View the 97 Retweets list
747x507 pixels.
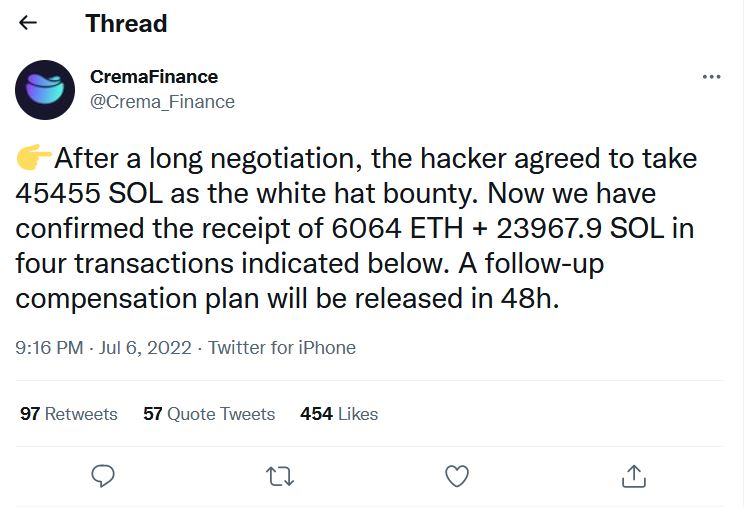69,414
